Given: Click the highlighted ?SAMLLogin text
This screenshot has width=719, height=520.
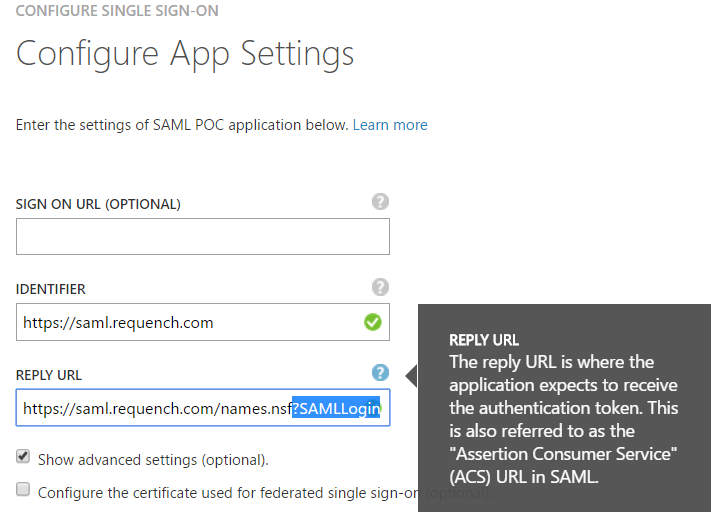Looking at the screenshot, I should click(336, 408).
